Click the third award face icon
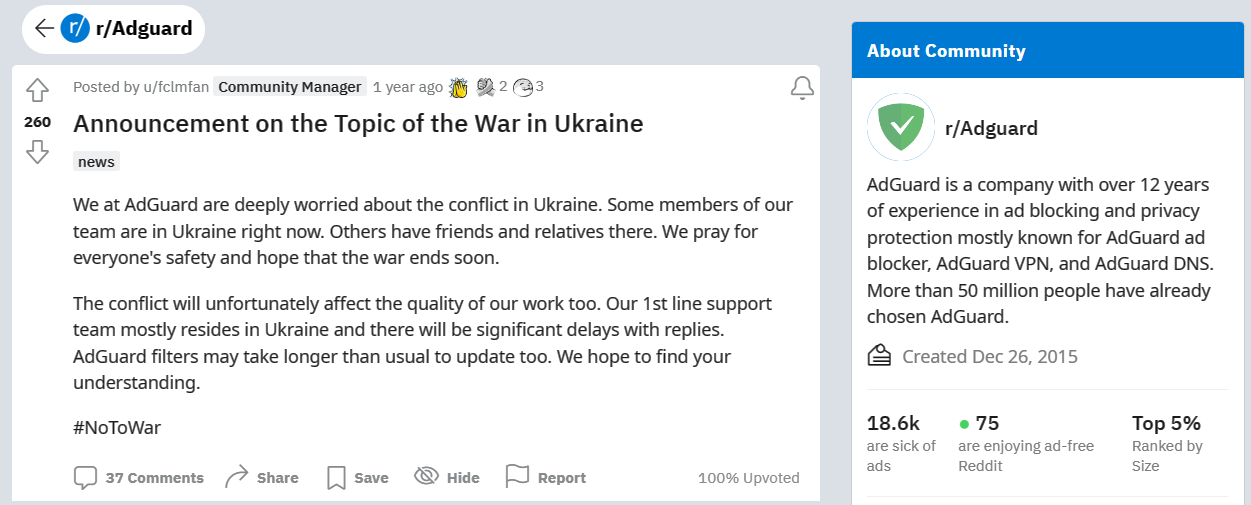The height and width of the screenshot is (505, 1251). pyautogui.click(x=522, y=87)
